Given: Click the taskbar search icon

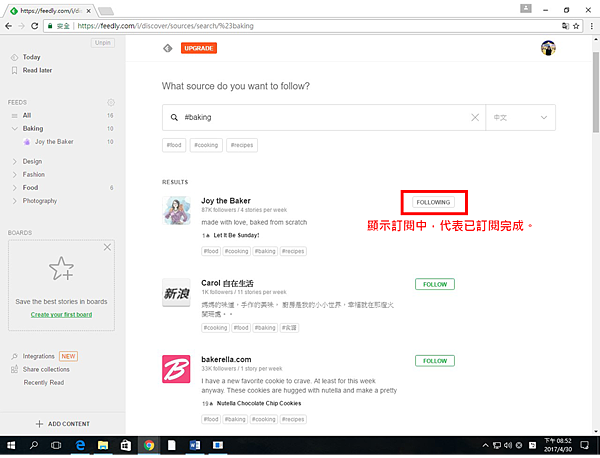Looking at the screenshot, I should [34, 445].
